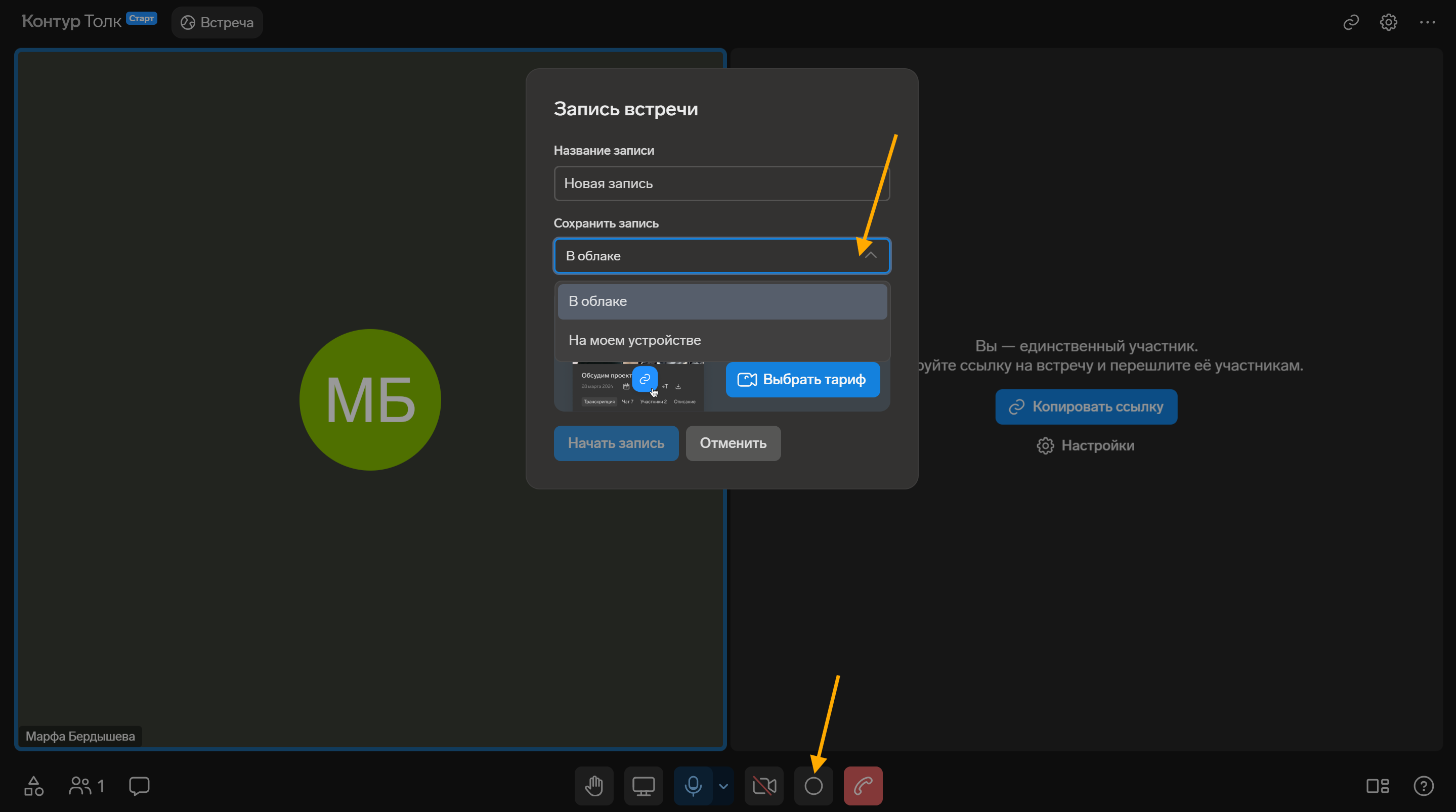This screenshot has width=1456, height=812.
Task: Switch layout view icon bottom-right
Action: pyautogui.click(x=1378, y=785)
